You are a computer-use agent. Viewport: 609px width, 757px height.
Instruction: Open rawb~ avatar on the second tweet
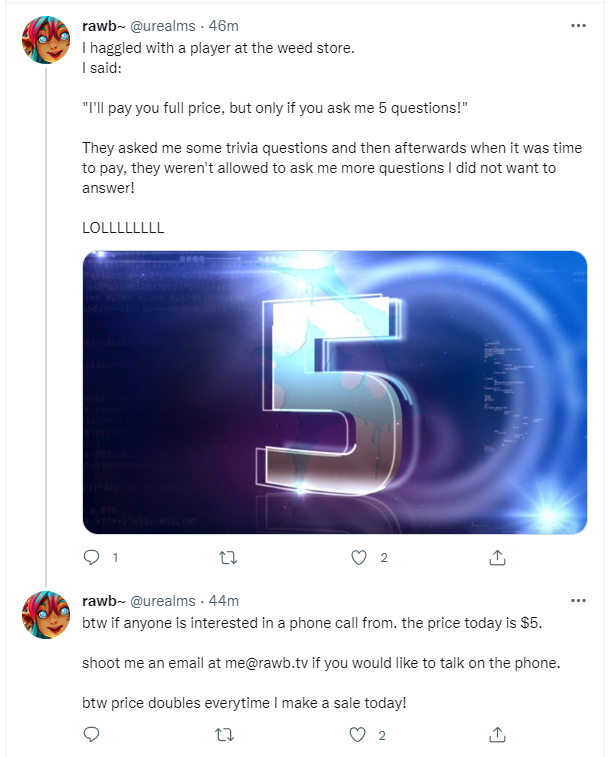tap(46, 615)
